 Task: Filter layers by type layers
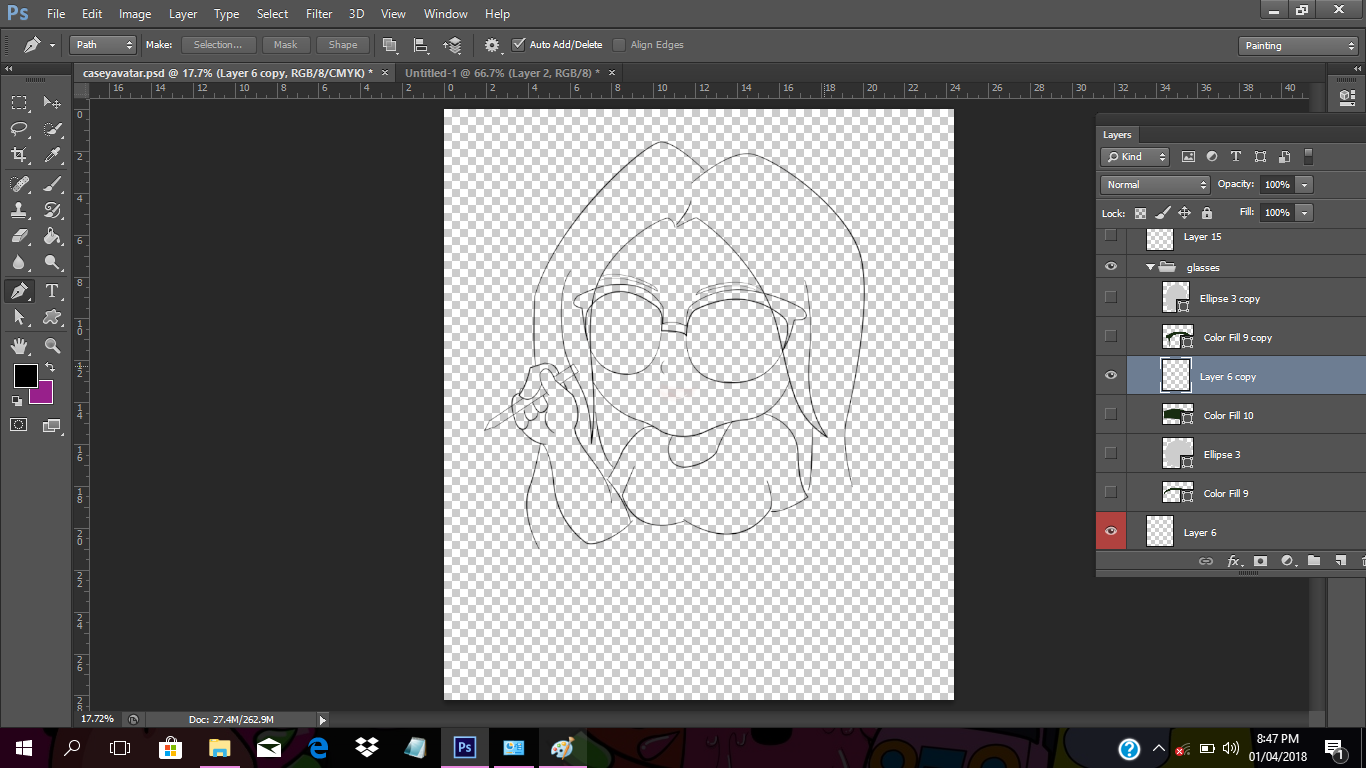[x=1236, y=157]
